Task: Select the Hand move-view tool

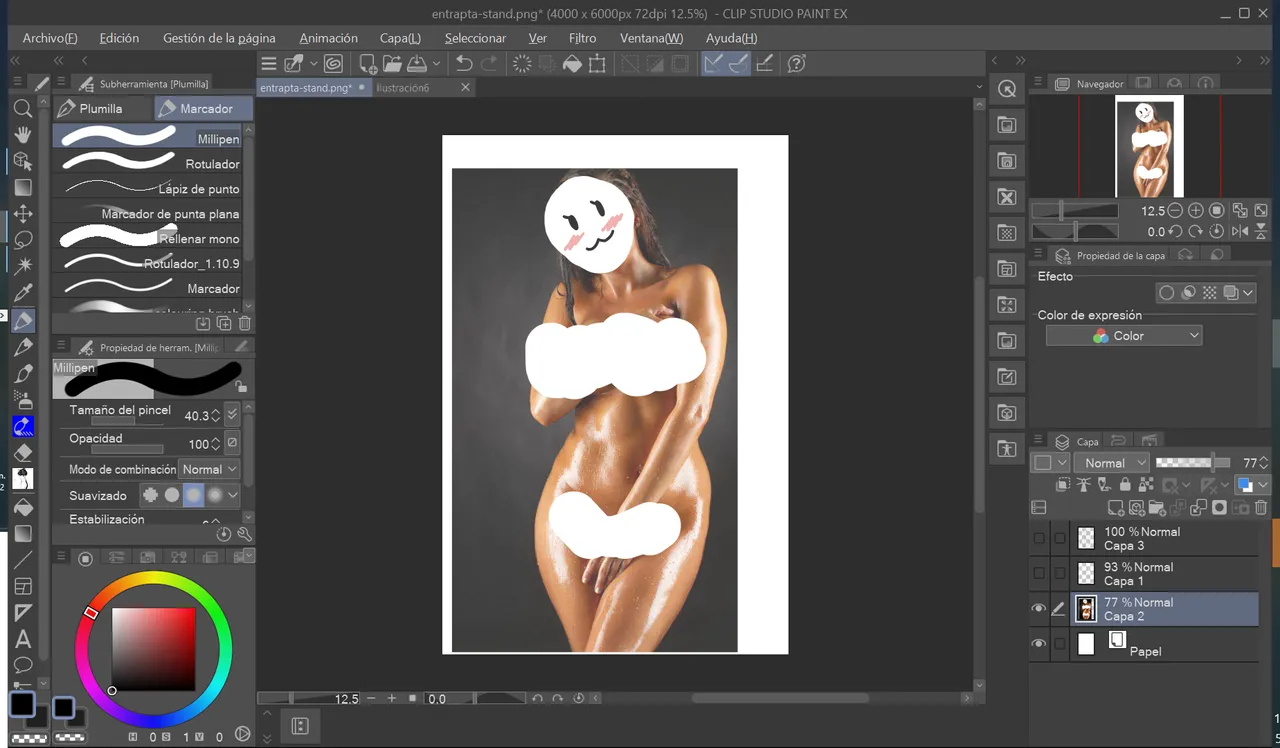Action: (23, 134)
